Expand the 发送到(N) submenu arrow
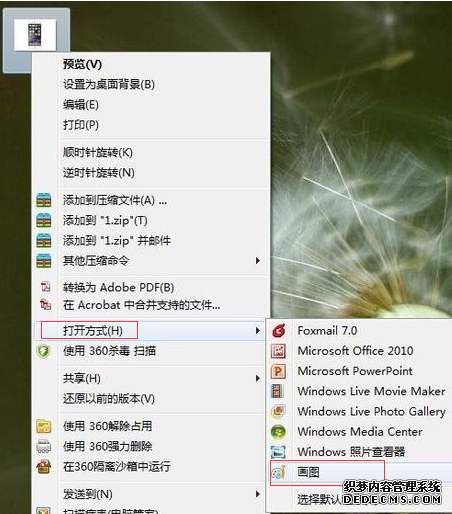Screen dimensions: 452x514 [x=257, y=494]
